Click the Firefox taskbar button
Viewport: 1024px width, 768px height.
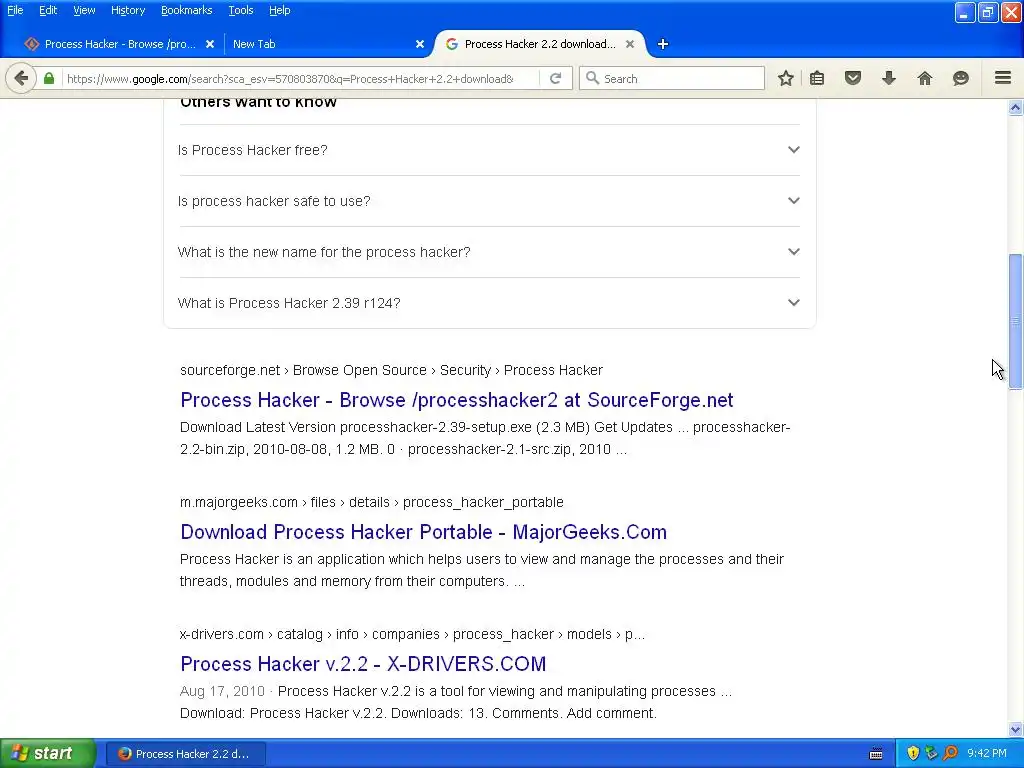(185, 754)
